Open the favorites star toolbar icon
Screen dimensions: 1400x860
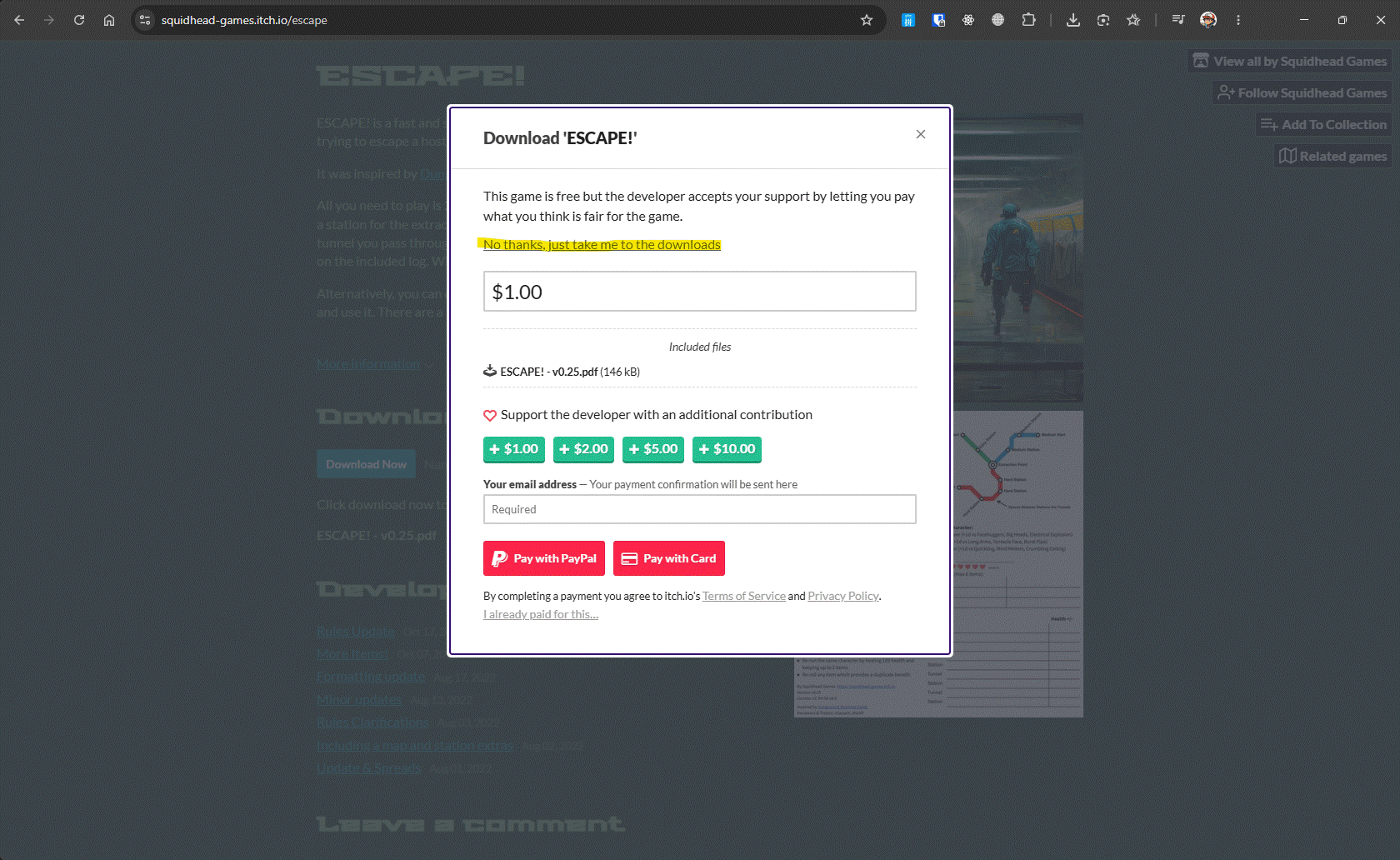click(x=1133, y=20)
